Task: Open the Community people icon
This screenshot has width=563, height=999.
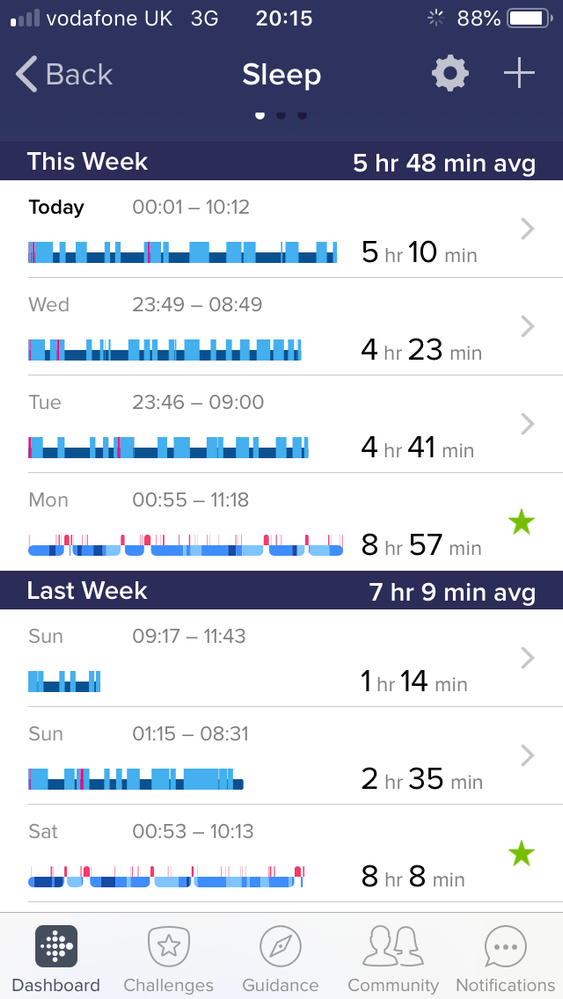Action: tap(393, 946)
